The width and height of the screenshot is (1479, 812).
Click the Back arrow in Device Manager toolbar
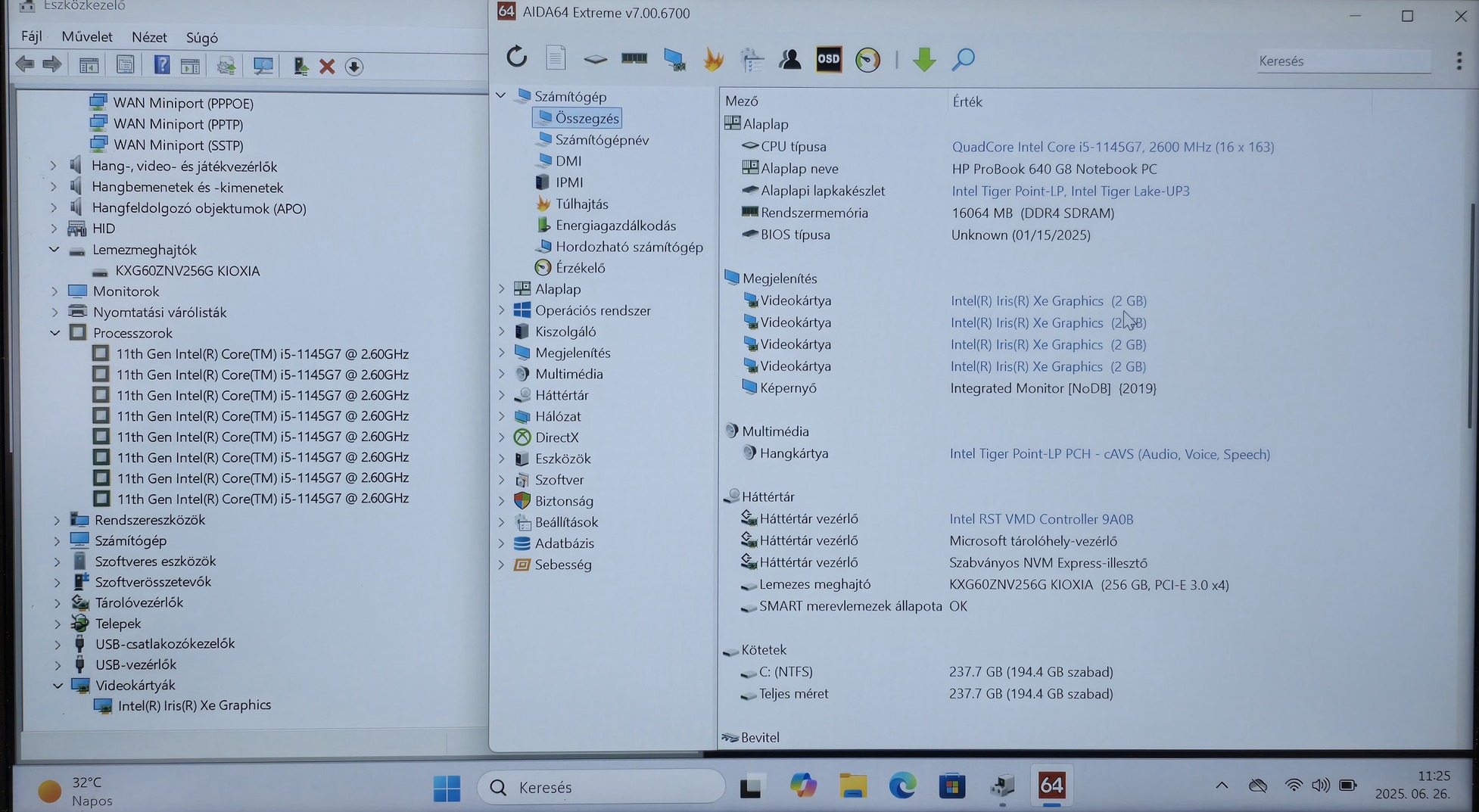[x=25, y=65]
